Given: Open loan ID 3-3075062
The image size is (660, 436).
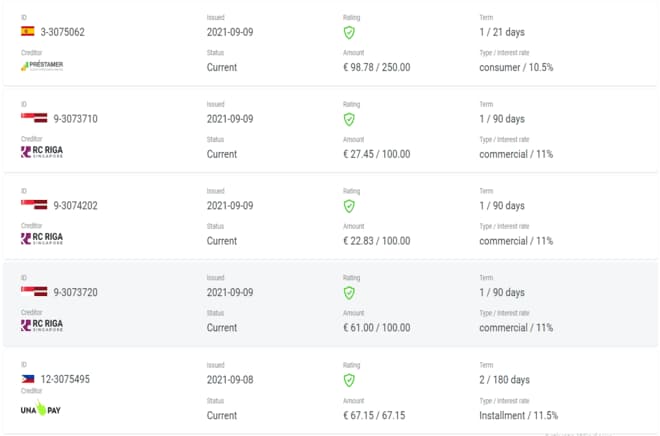Looking at the screenshot, I should point(62,32).
